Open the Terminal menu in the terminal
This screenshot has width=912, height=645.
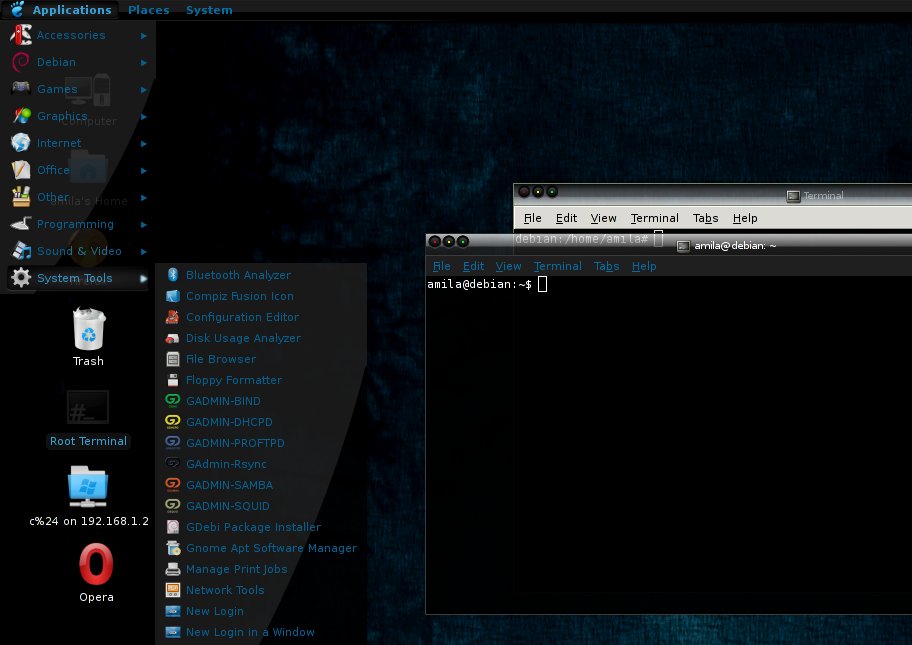[x=557, y=266]
